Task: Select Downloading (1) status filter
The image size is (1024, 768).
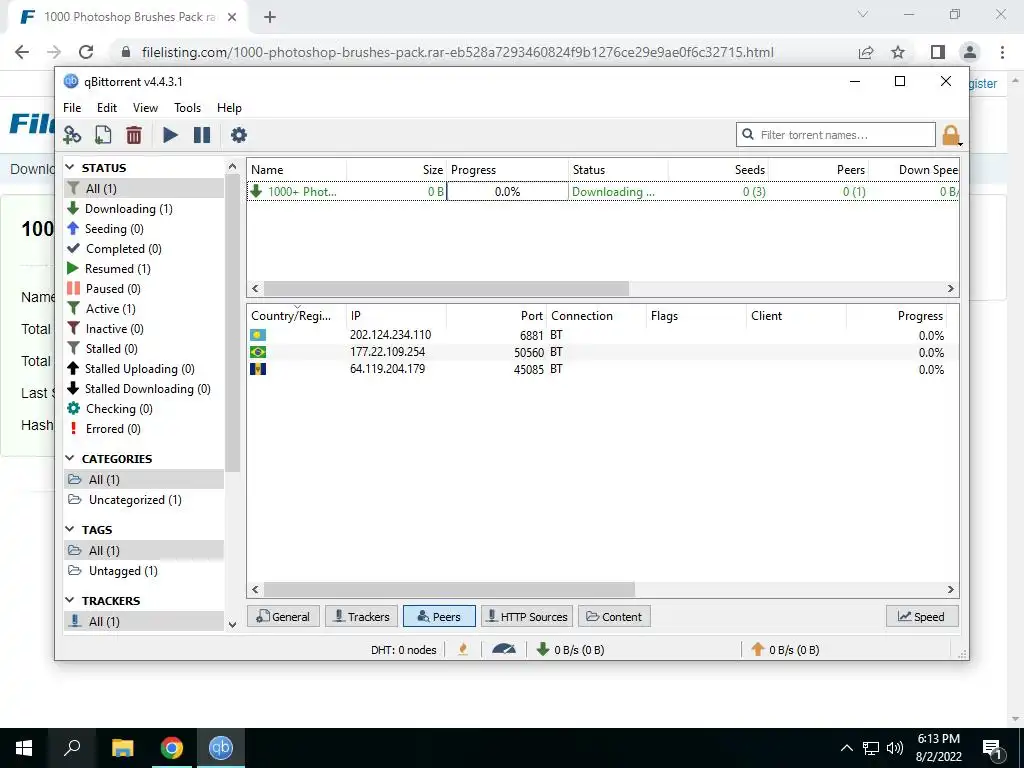Action: click(x=144, y=209)
